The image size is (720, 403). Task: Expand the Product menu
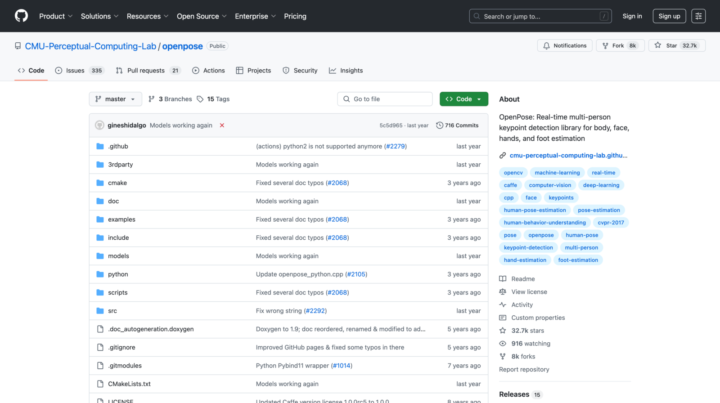coord(56,16)
